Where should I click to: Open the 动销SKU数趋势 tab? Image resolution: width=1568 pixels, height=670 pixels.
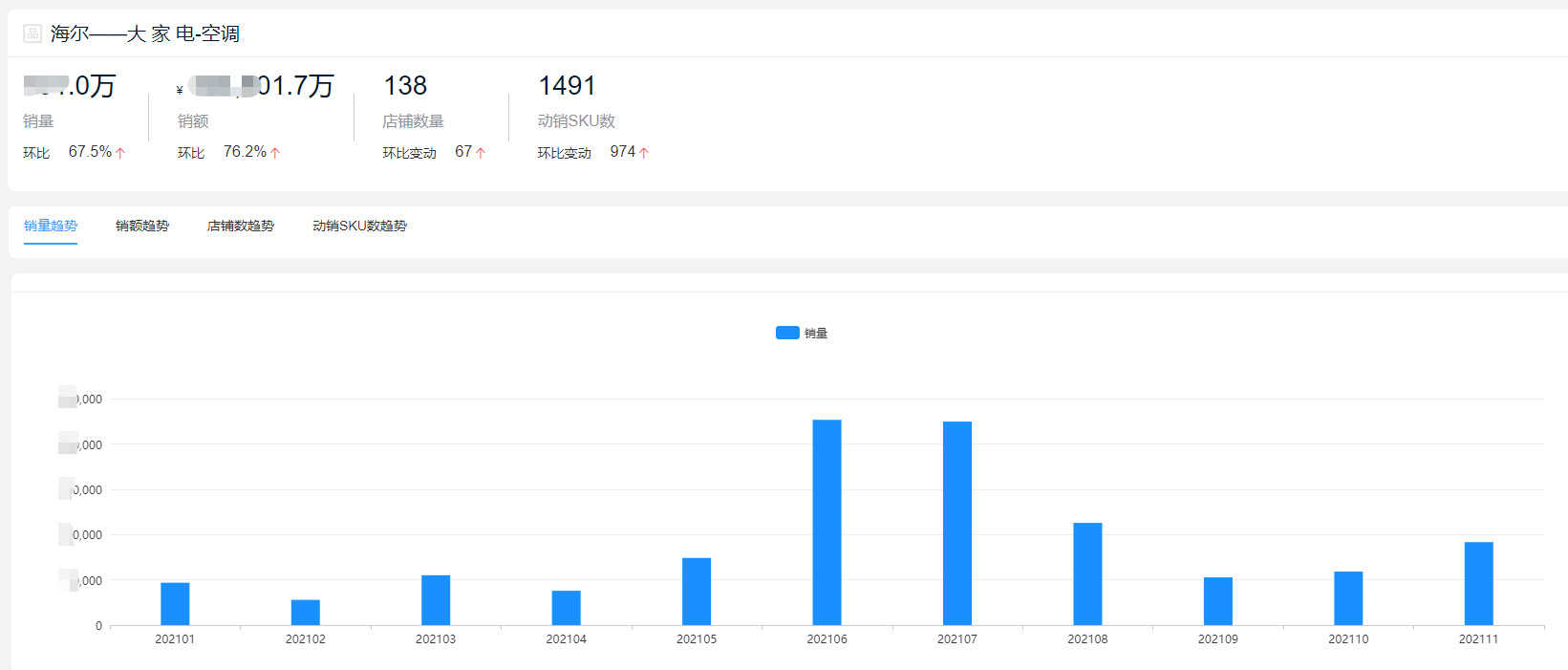click(359, 226)
